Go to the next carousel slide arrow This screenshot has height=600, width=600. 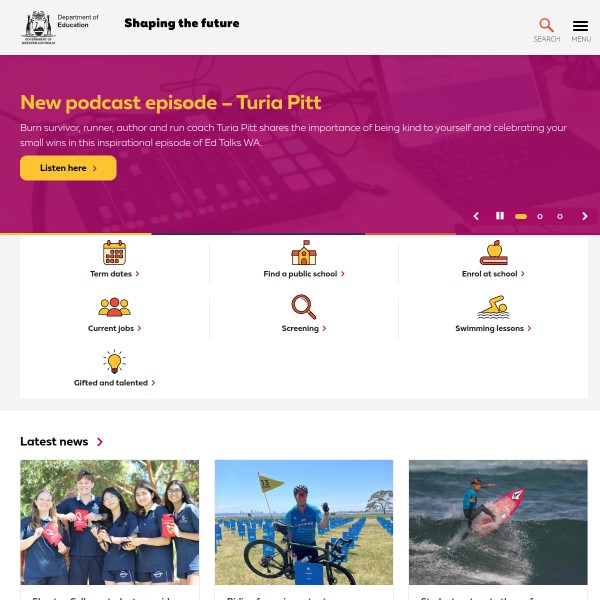tap(585, 216)
